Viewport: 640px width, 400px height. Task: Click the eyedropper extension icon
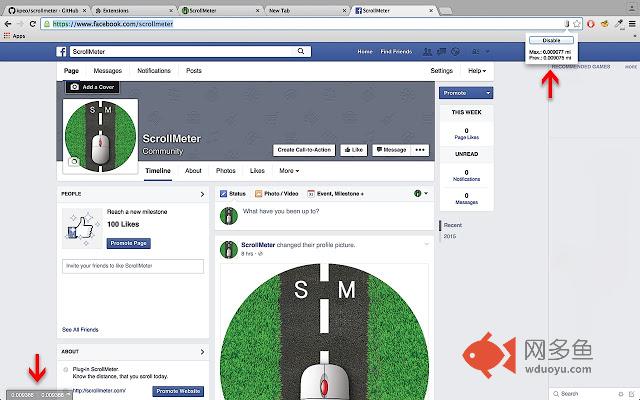click(619, 24)
